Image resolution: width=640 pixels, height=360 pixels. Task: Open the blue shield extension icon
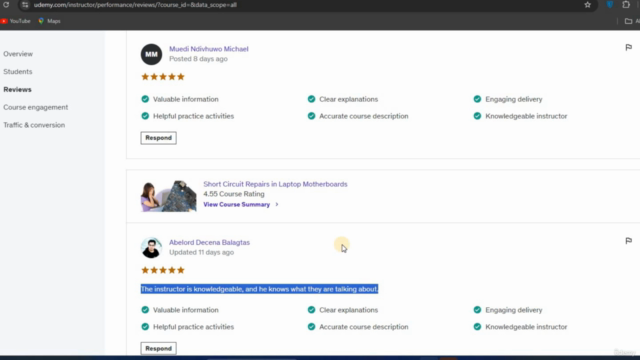click(610, 4)
